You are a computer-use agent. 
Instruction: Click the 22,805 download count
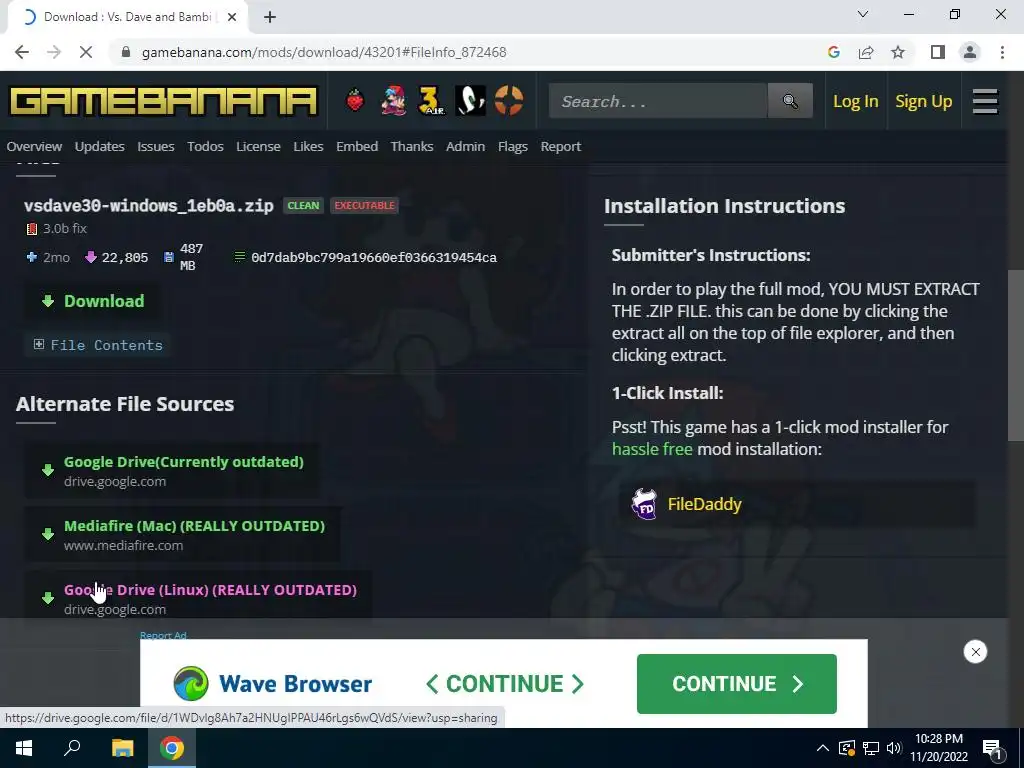(125, 258)
